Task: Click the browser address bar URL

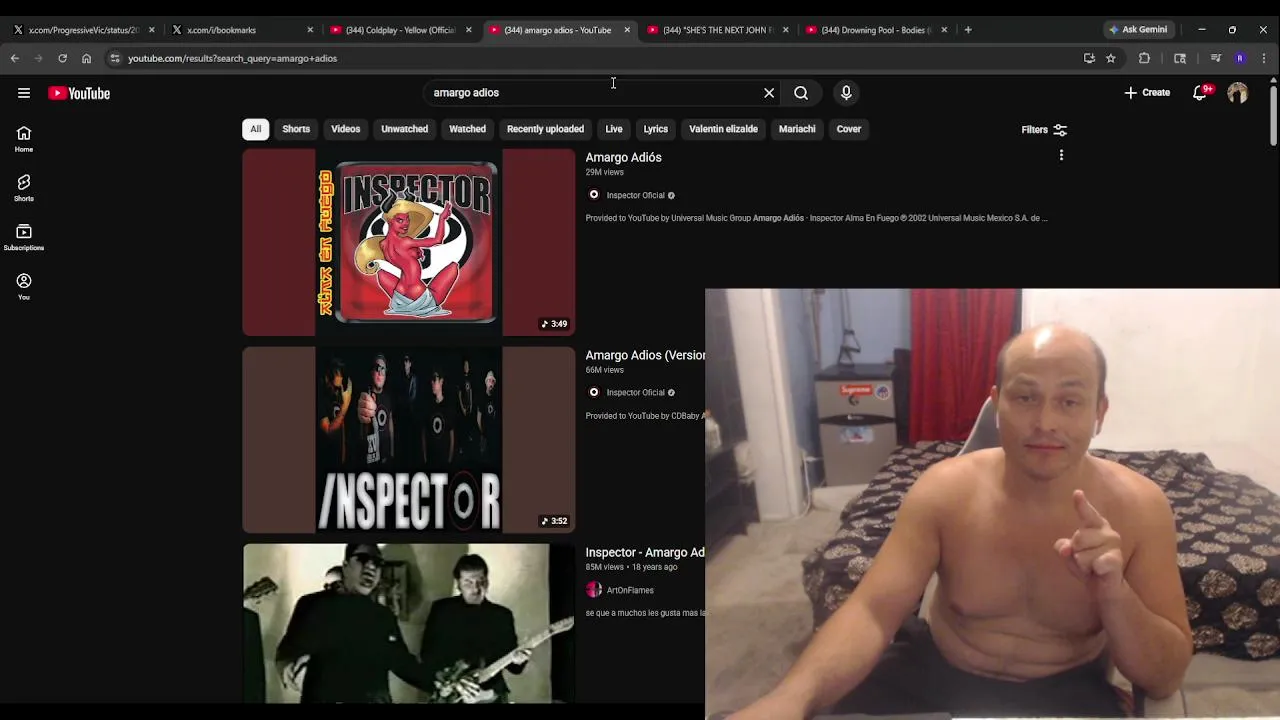Action: (232, 58)
